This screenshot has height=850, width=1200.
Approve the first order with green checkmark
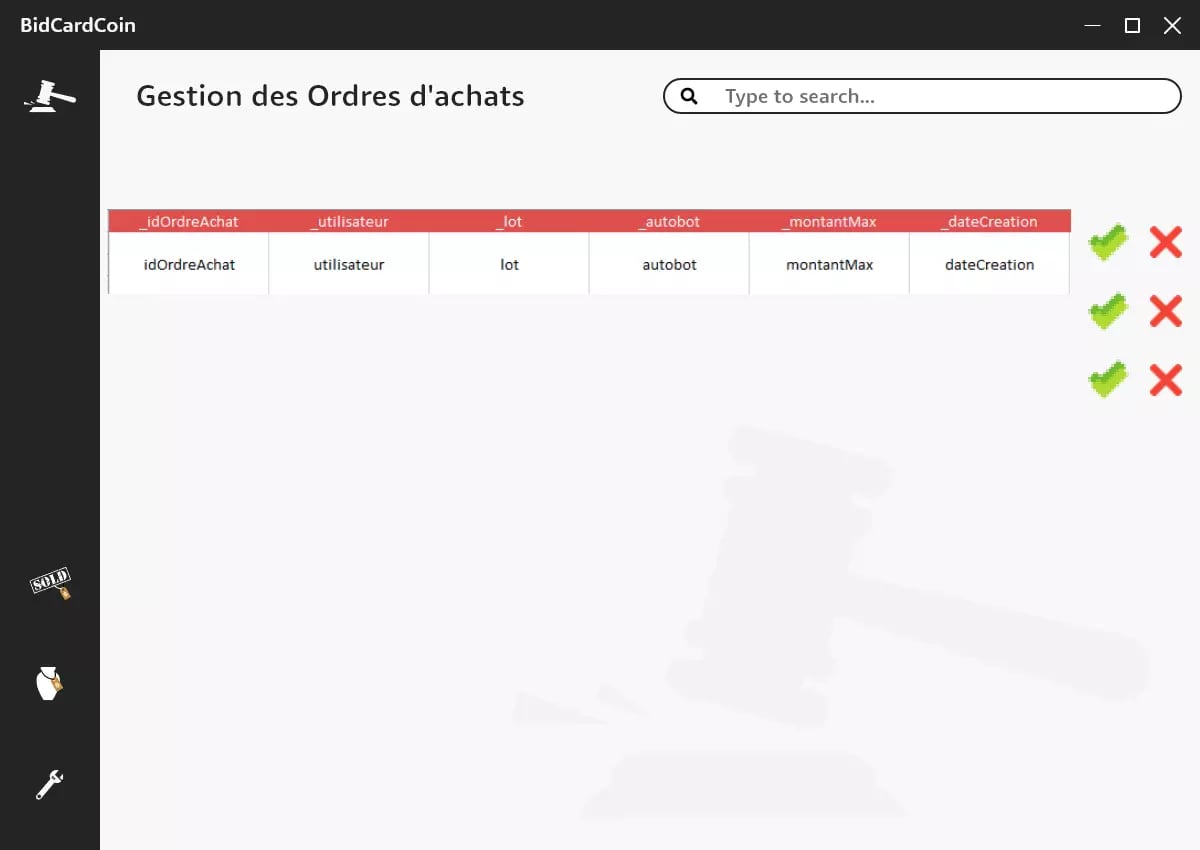[x=1108, y=242]
